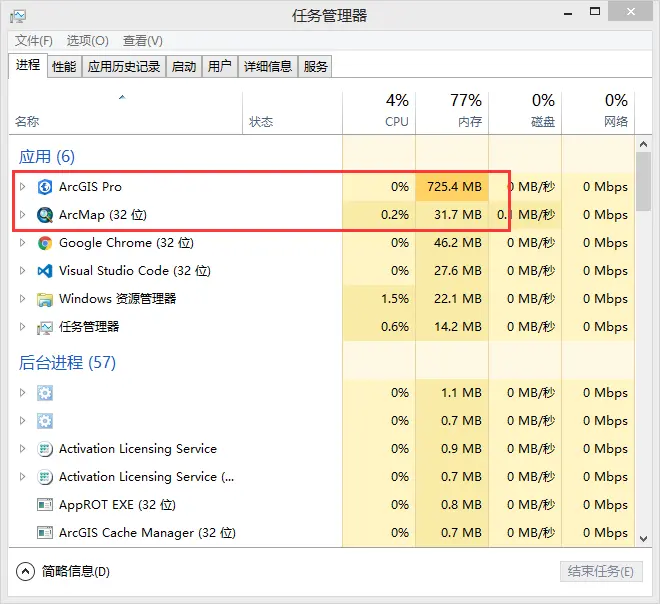This screenshot has width=660, height=604.
Task: Open the 选项(O) menu
Action: [88, 41]
